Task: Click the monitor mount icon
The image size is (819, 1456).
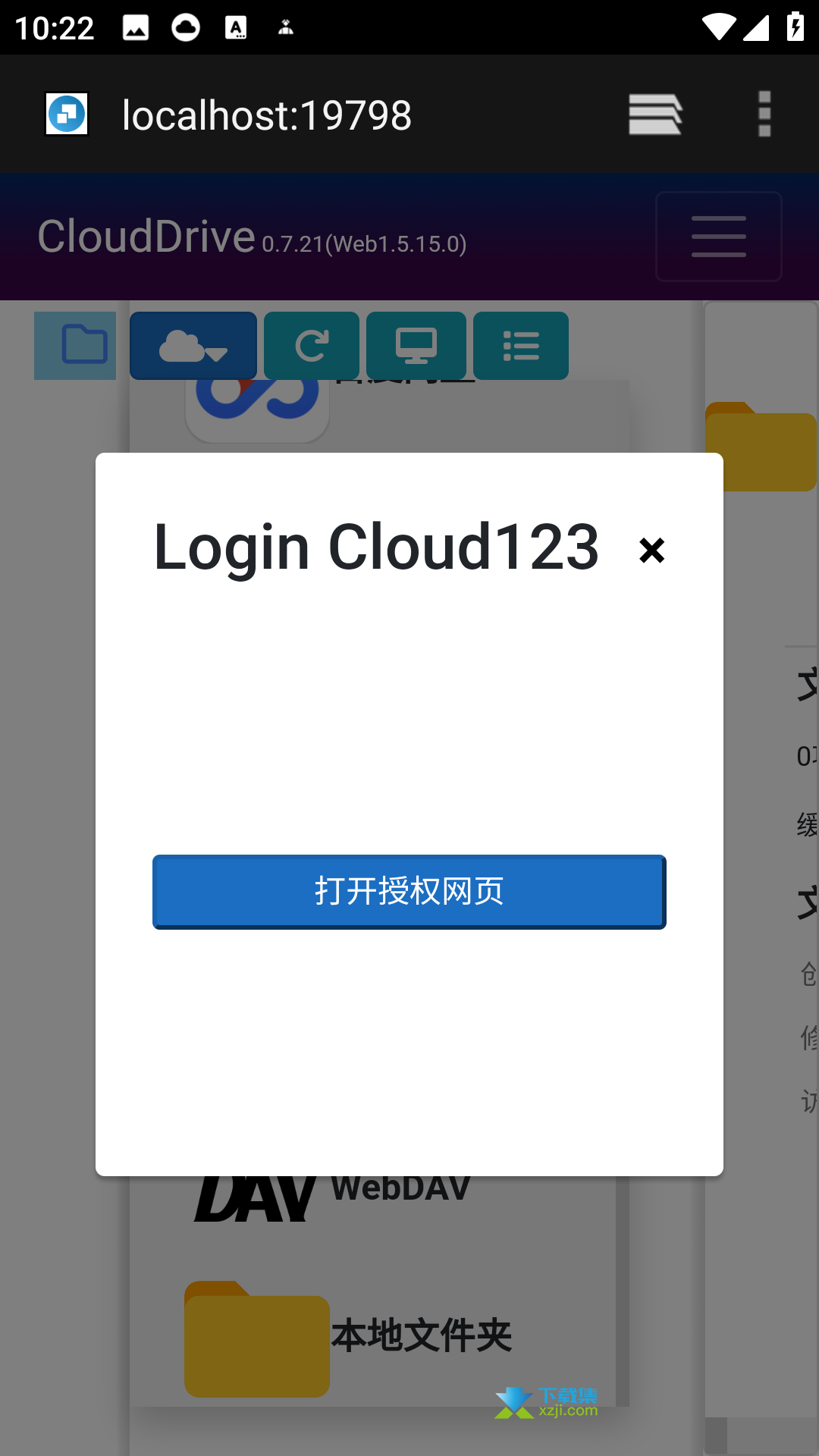Action: click(416, 345)
